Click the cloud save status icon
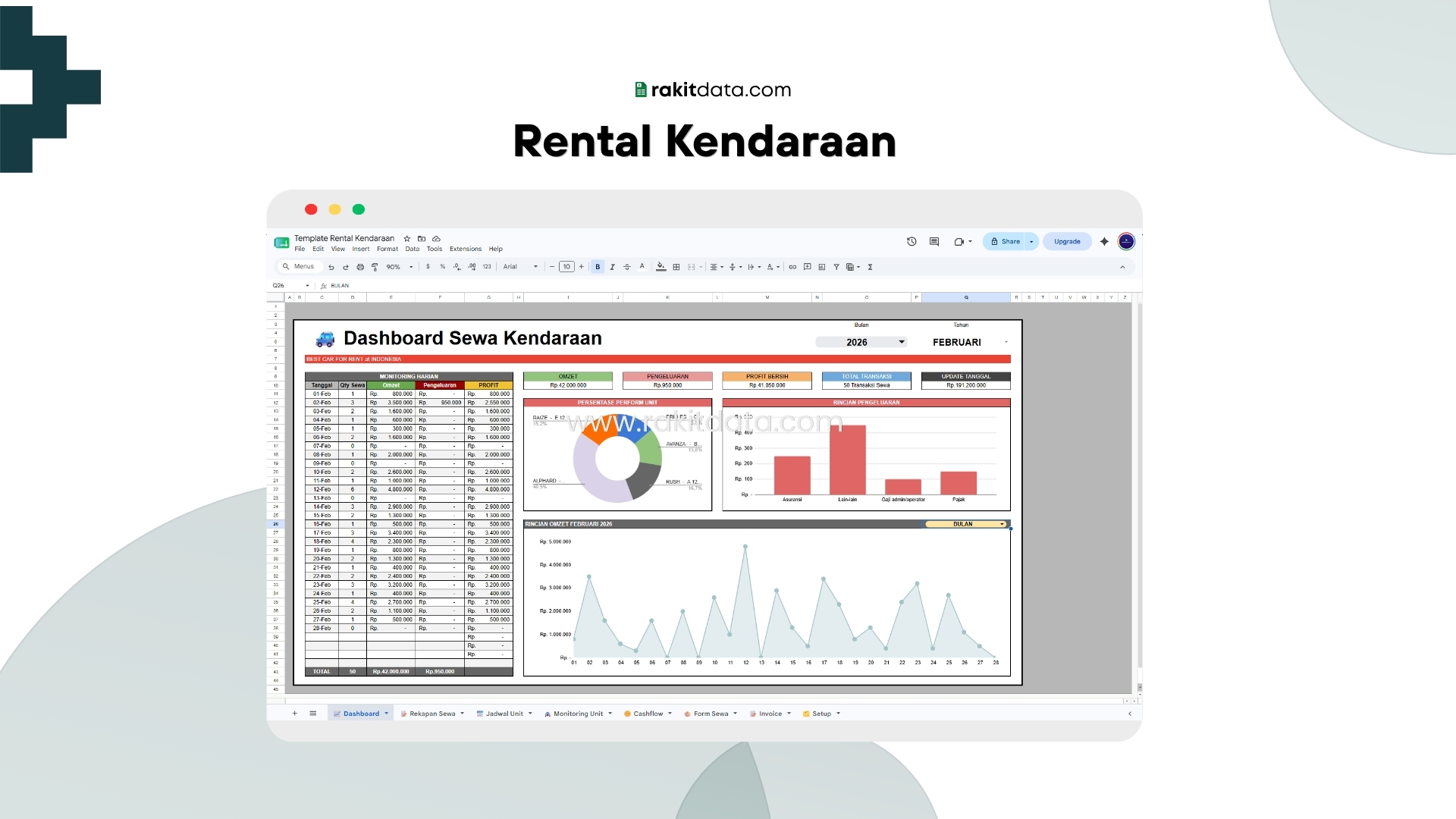 pyautogui.click(x=436, y=238)
